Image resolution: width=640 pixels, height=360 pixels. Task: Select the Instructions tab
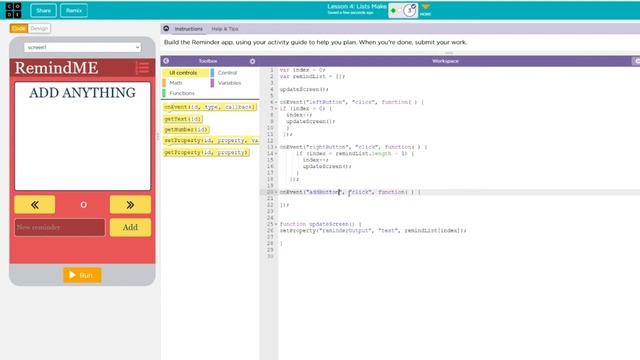point(189,29)
